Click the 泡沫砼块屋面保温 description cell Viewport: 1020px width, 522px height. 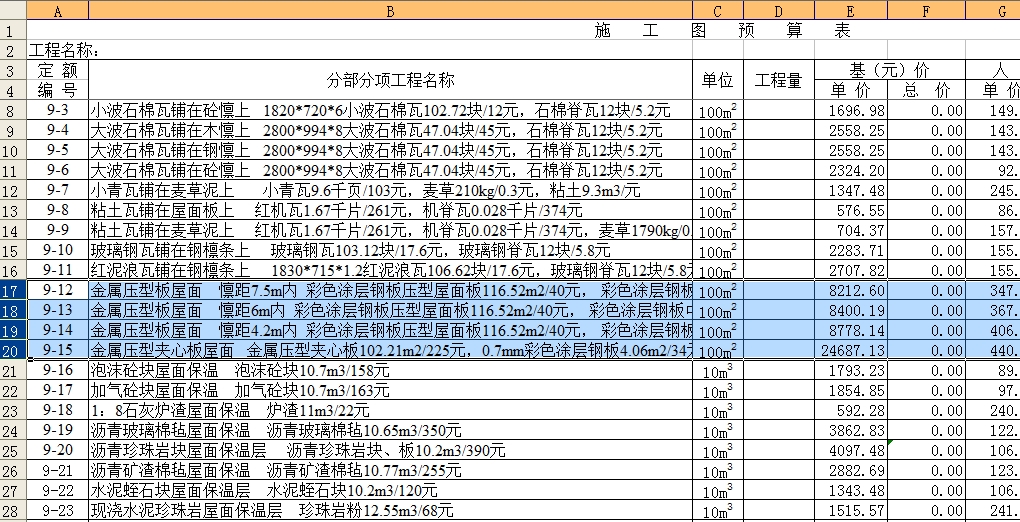pos(390,371)
